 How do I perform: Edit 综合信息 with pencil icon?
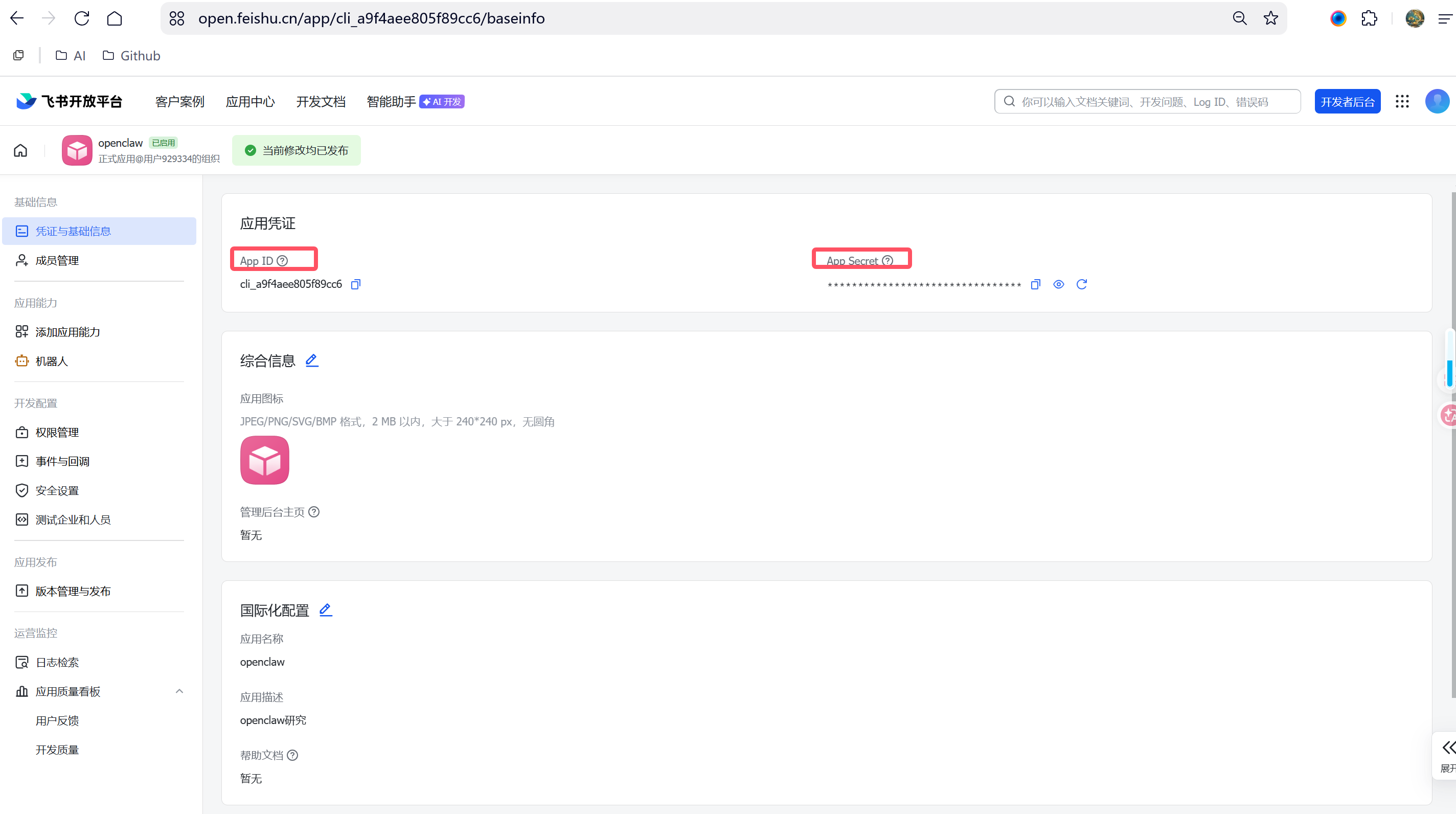pyautogui.click(x=311, y=360)
